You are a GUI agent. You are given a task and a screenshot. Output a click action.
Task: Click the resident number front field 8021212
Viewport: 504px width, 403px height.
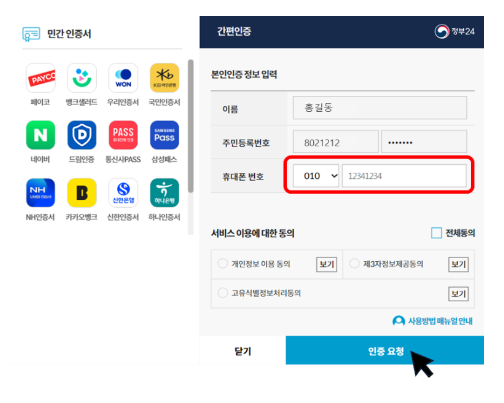pyautogui.click(x=336, y=142)
